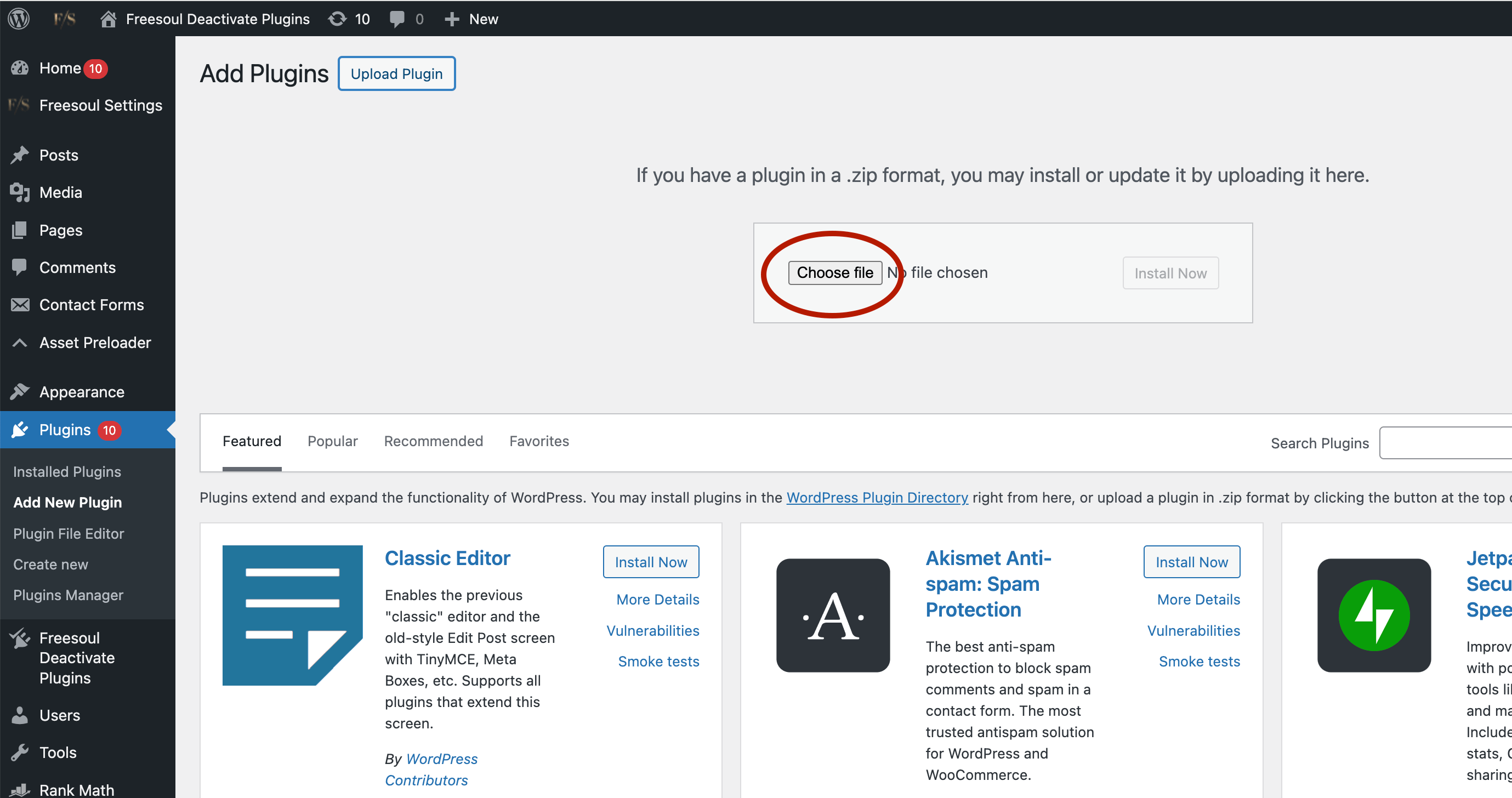Open updates via the refresh arrows icon
The image size is (1512, 798).
click(x=338, y=19)
